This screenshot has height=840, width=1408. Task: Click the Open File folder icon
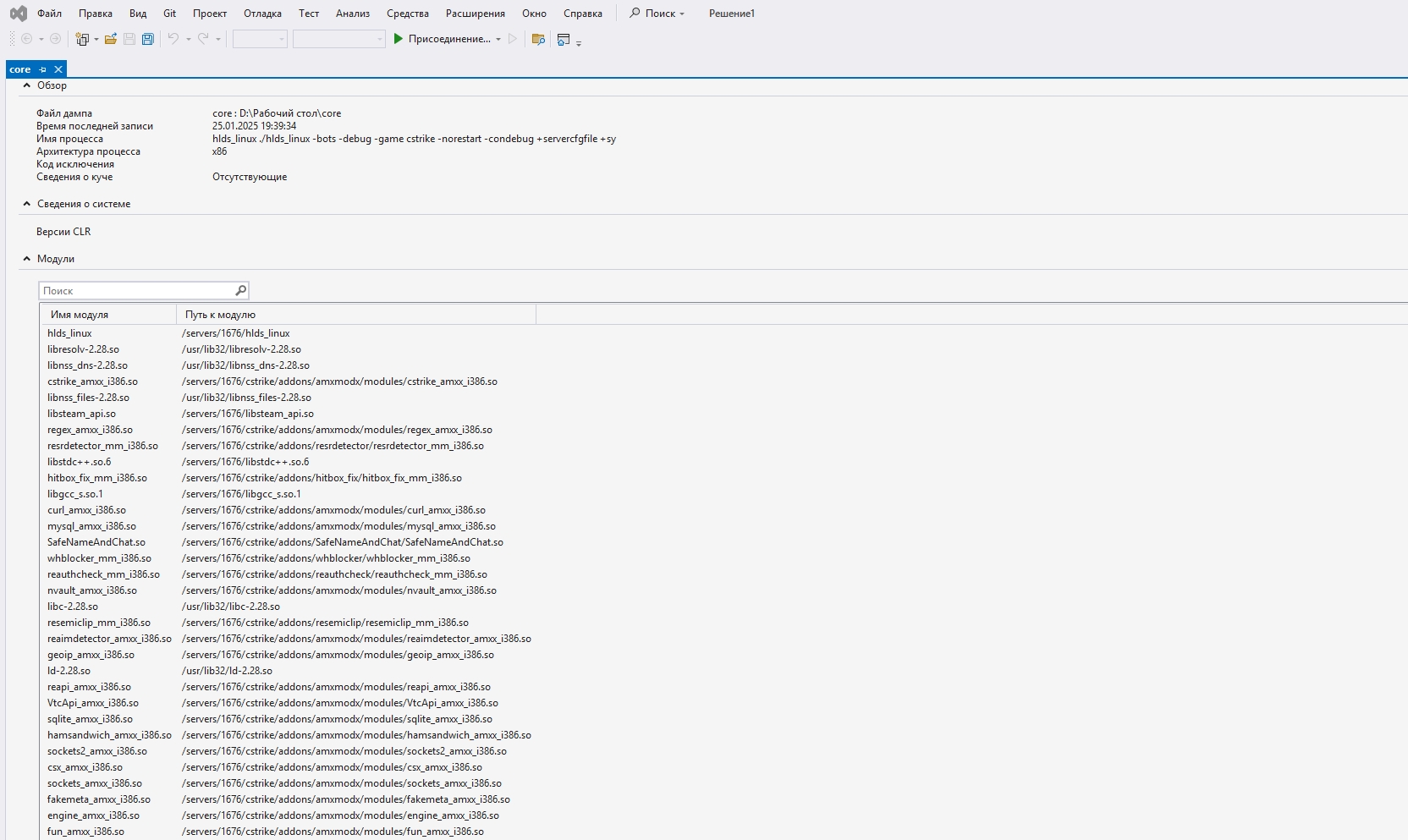tap(111, 39)
